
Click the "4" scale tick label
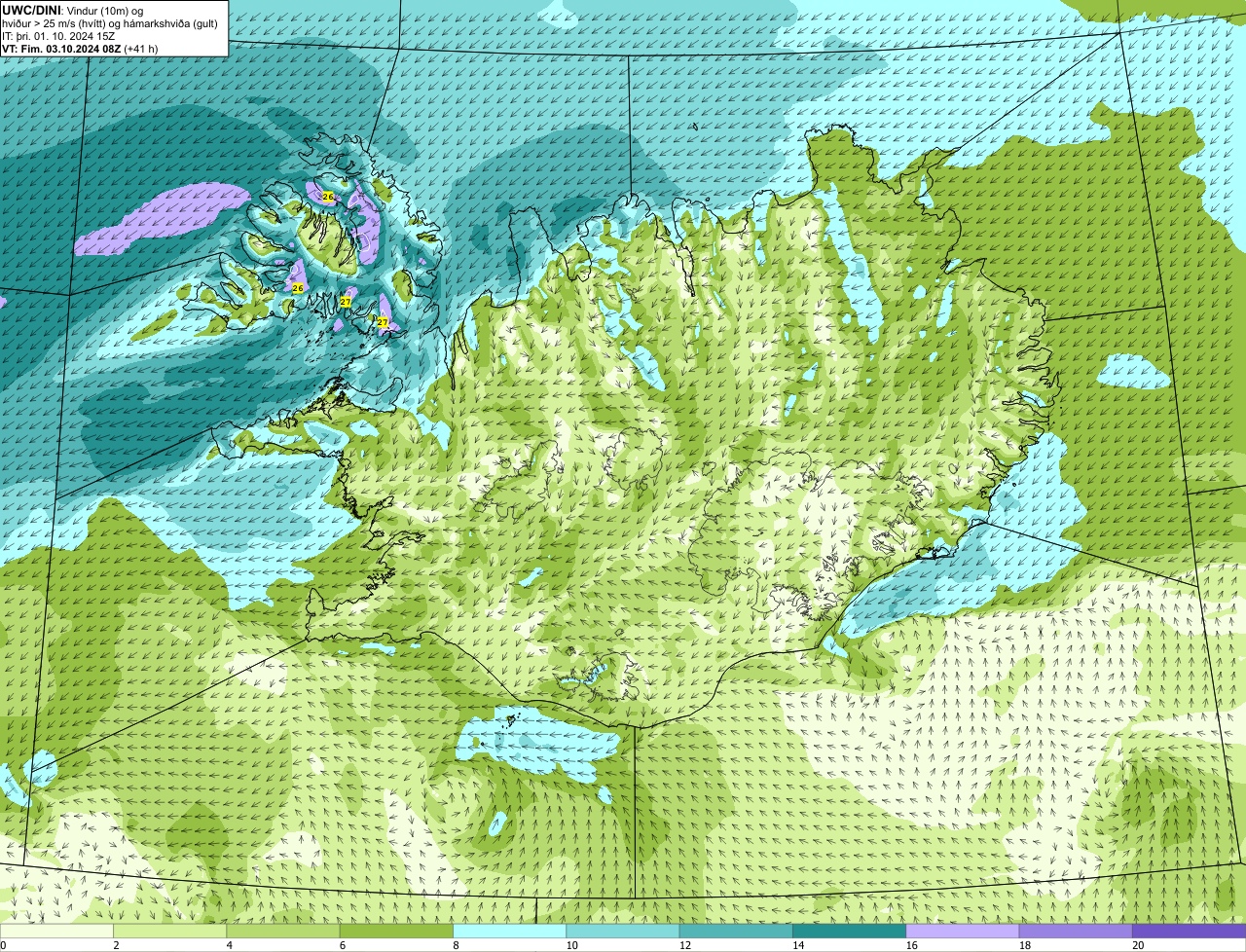coord(230,945)
